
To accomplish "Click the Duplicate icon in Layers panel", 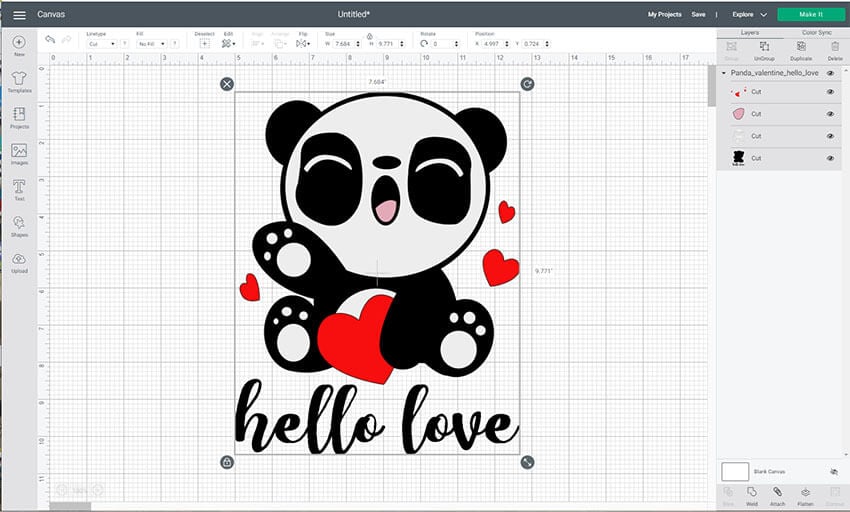I will [801, 47].
